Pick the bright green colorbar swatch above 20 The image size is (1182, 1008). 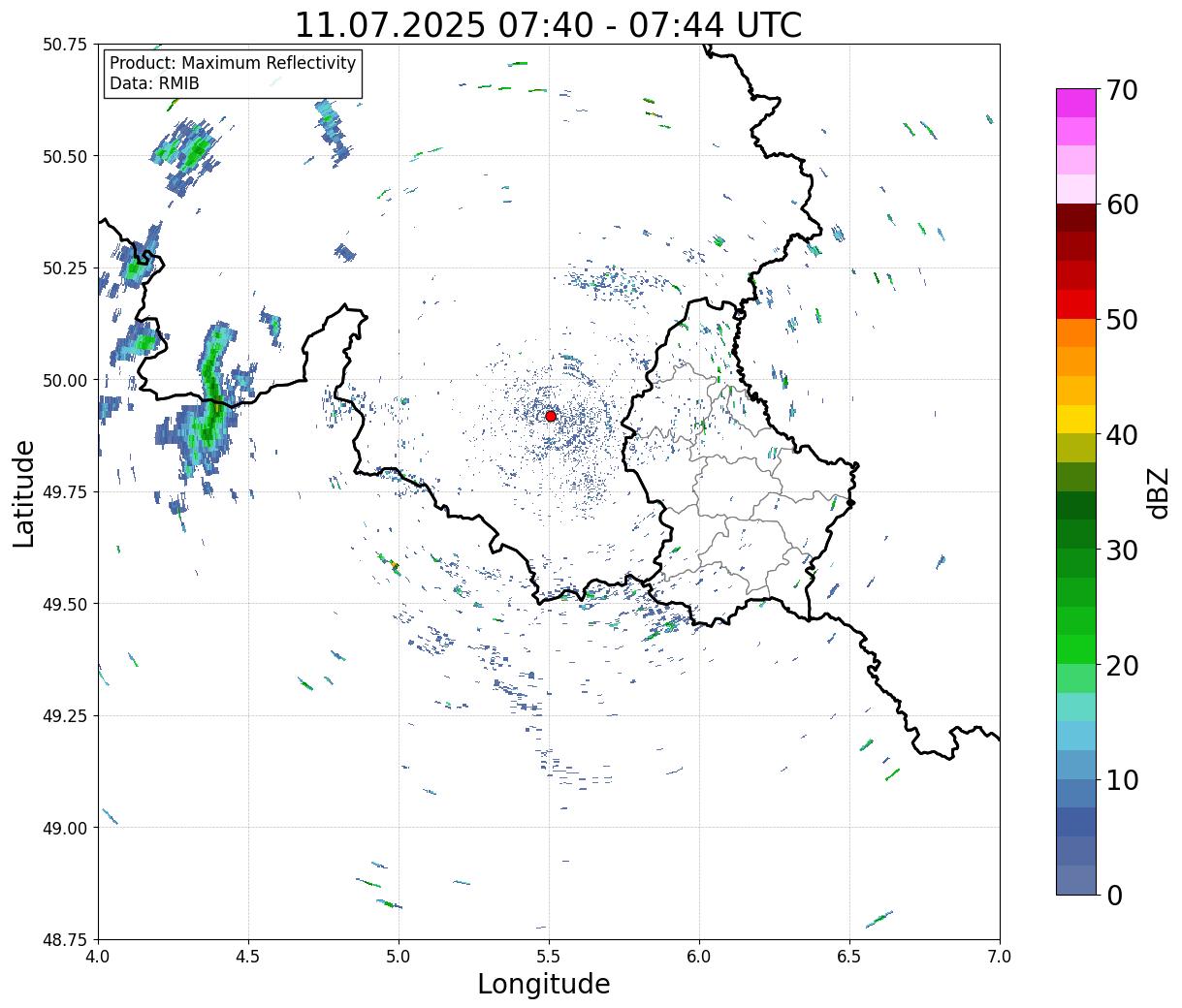(x=1076, y=649)
